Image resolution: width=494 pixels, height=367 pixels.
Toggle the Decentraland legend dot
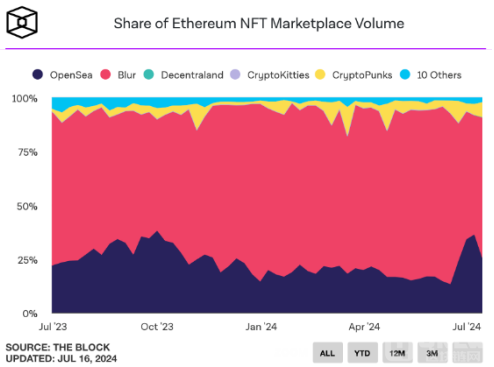coord(149,74)
